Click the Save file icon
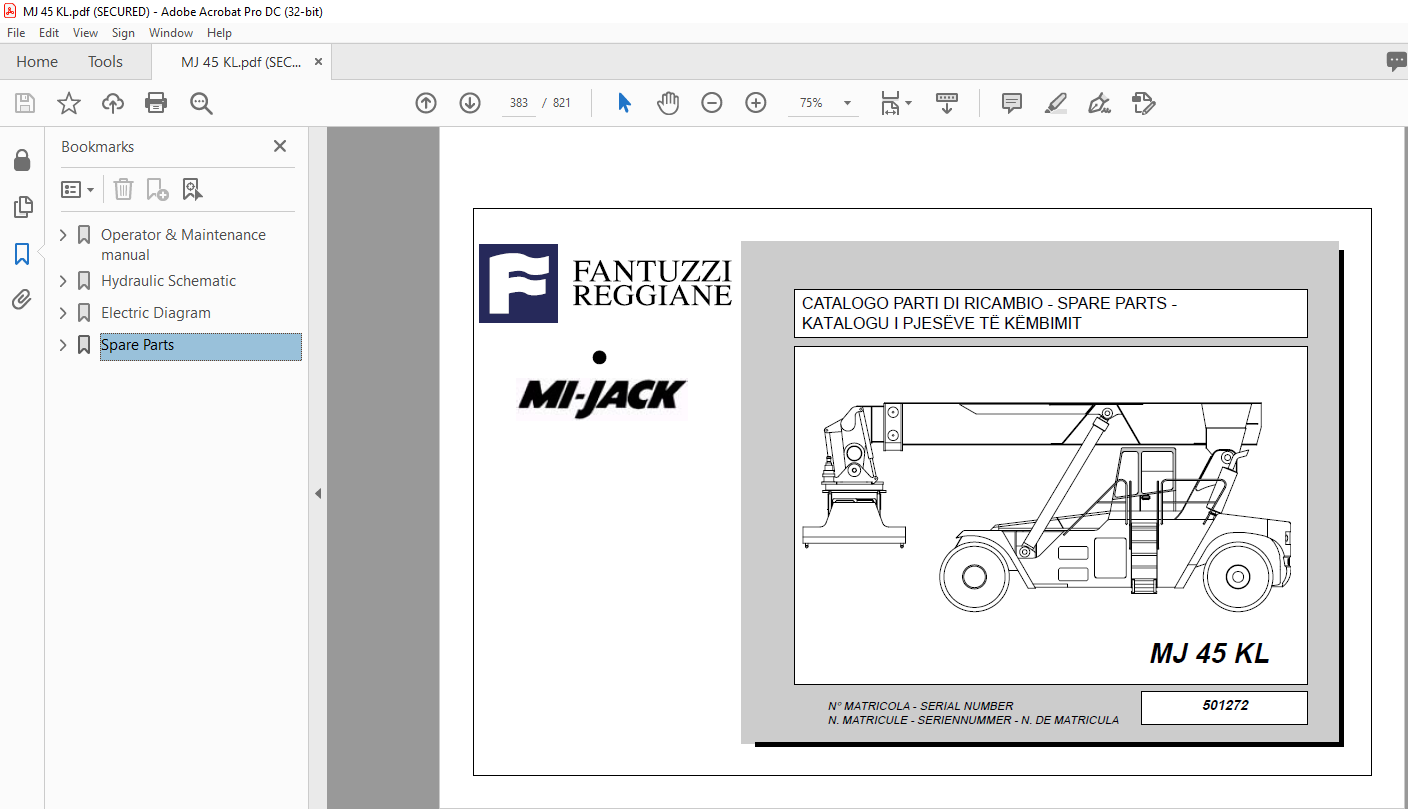1408x809 pixels. click(x=25, y=103)
